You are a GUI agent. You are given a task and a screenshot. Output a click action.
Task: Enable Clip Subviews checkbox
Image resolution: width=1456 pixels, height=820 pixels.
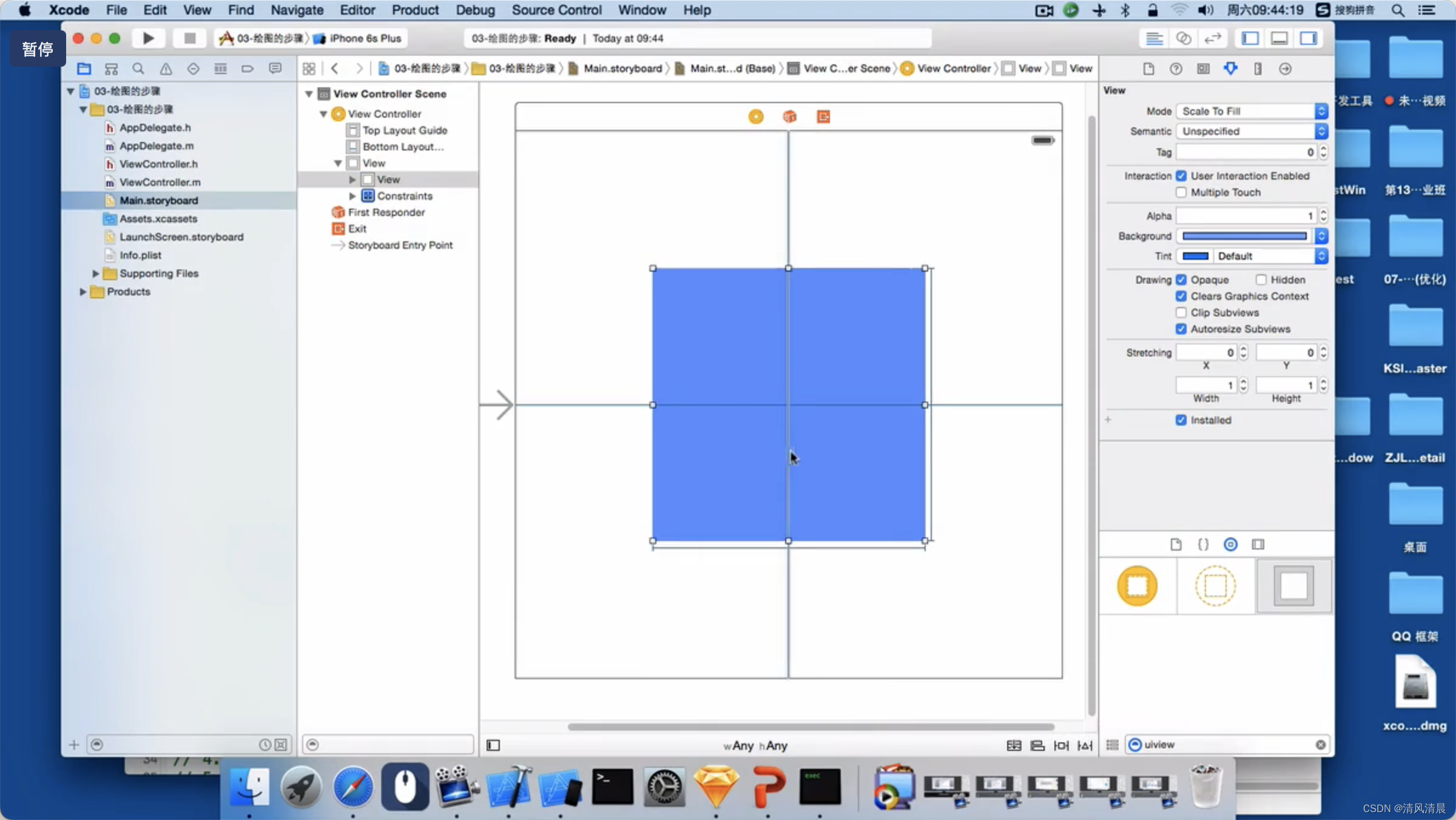point(1181,312)
